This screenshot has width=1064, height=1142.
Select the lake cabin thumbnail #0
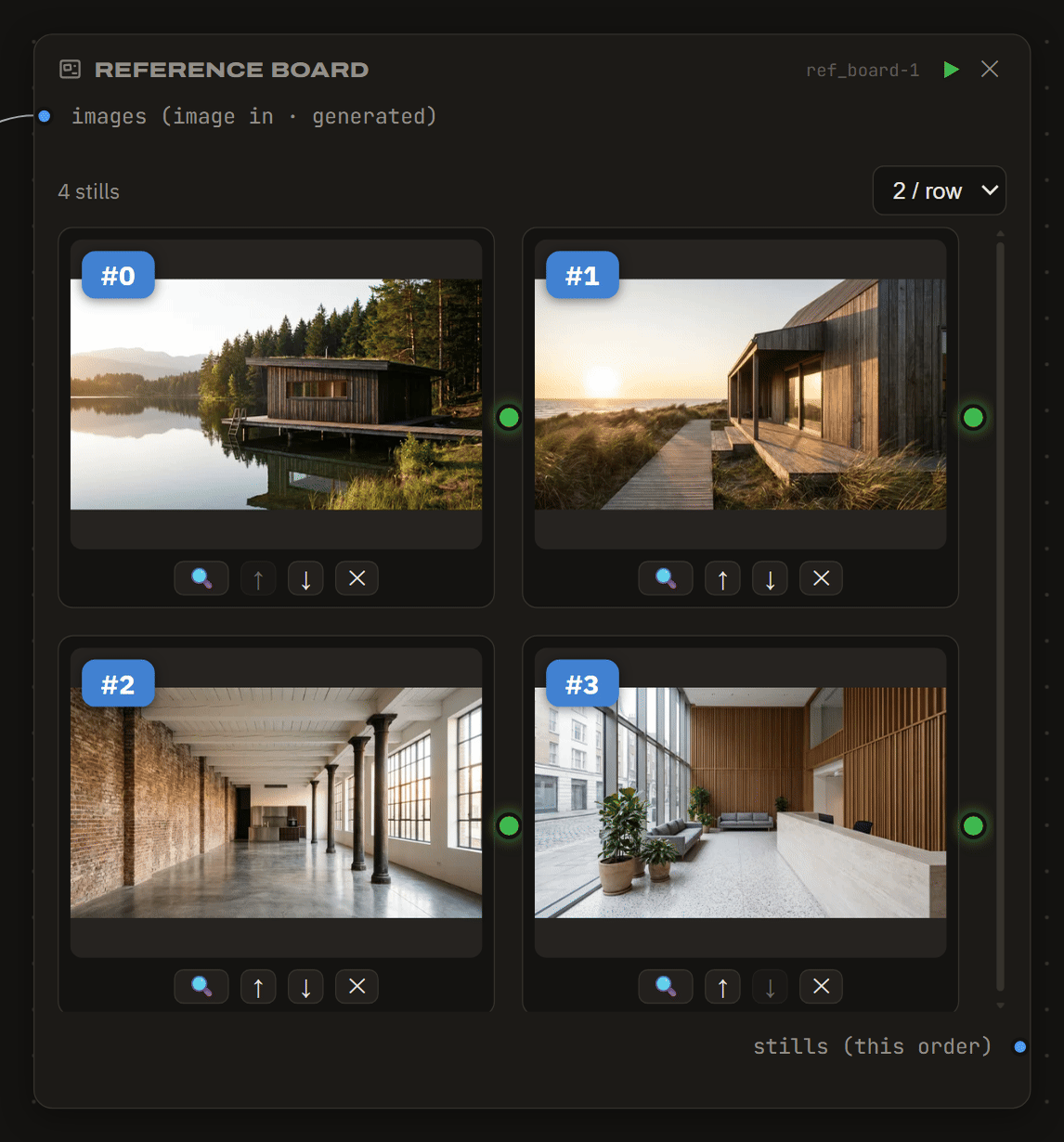[276, 395]
